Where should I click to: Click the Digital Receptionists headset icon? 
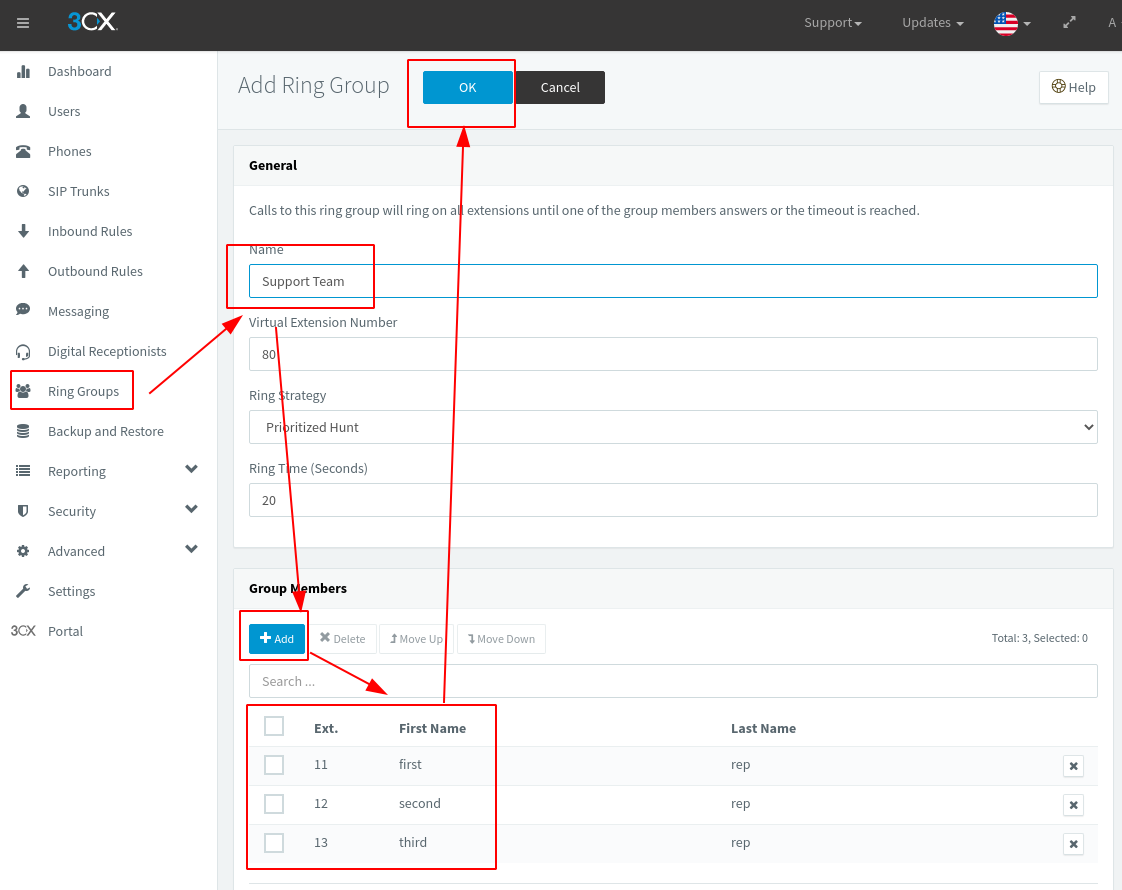click(23, 351)
